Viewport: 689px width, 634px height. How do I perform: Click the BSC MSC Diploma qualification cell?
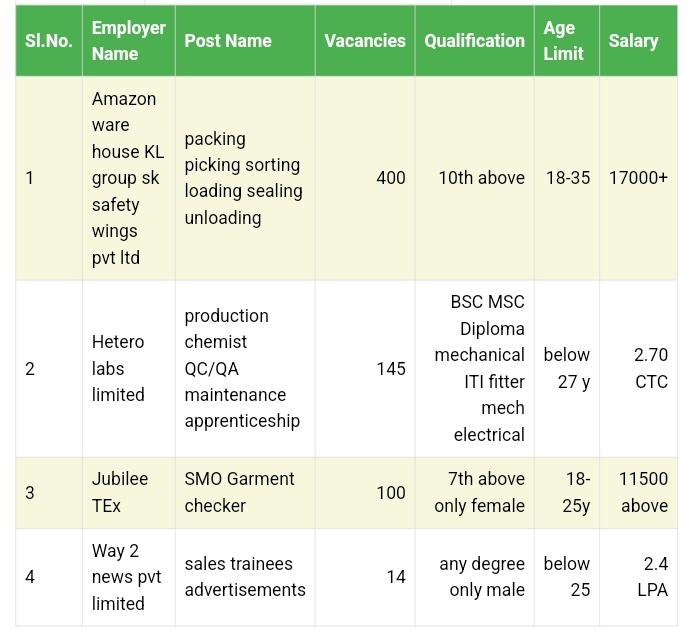[474, 369]
